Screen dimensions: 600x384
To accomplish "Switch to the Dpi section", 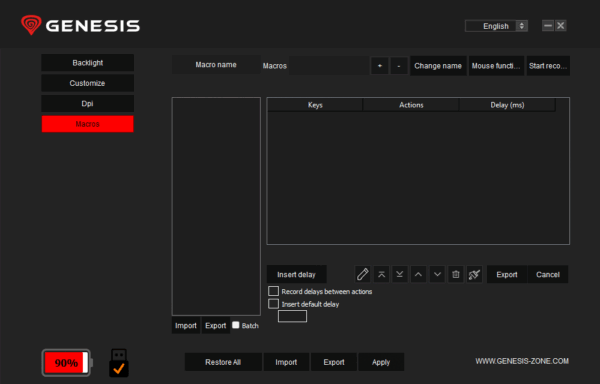I will tap(88, 104).
